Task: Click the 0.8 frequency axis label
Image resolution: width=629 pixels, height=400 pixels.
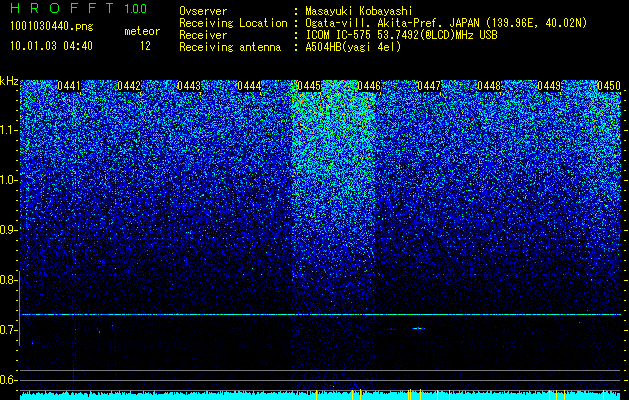Action: click(8, 280)
